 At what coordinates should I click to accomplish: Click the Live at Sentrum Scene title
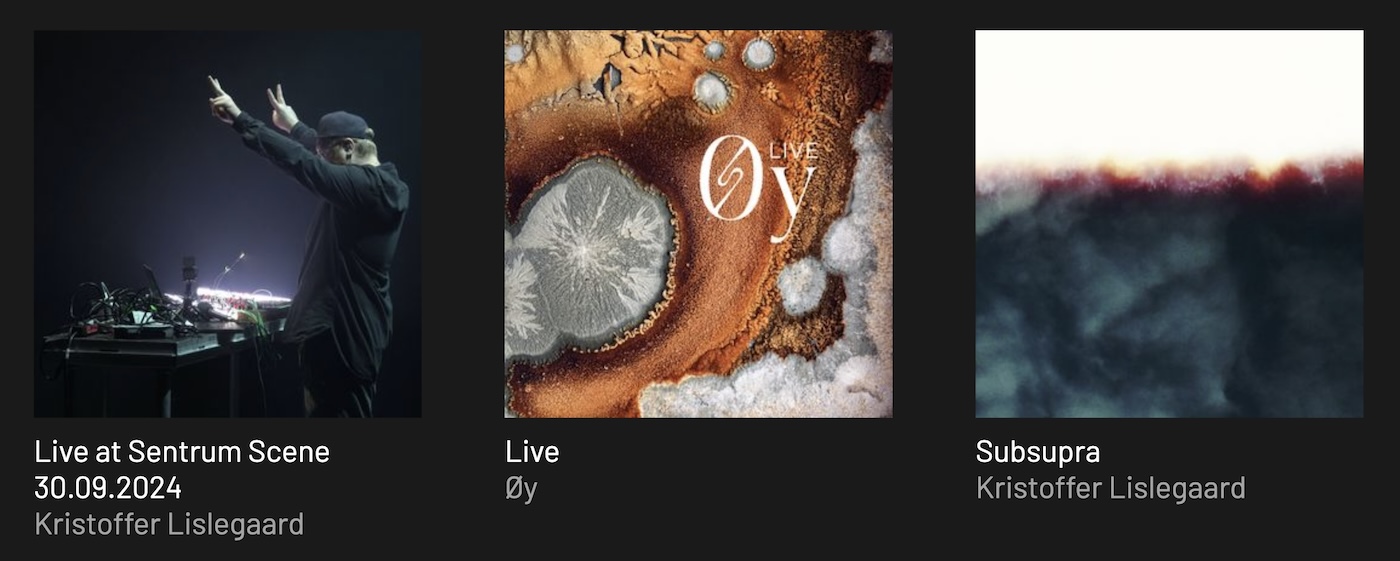pyautogui.click(x=182, y=452)
